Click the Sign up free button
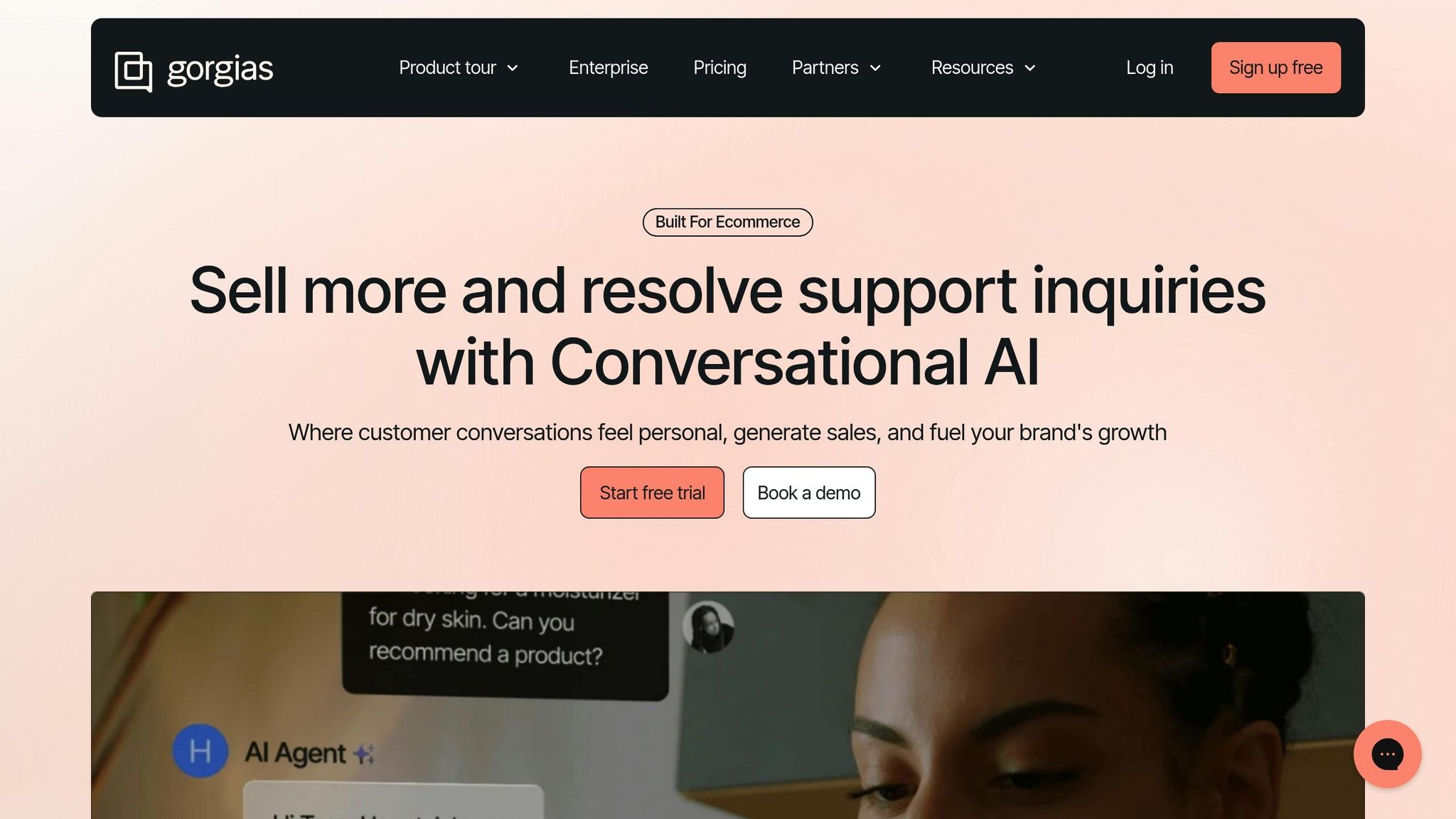Screen dimensions: 1456x819 click(1276, 68)
